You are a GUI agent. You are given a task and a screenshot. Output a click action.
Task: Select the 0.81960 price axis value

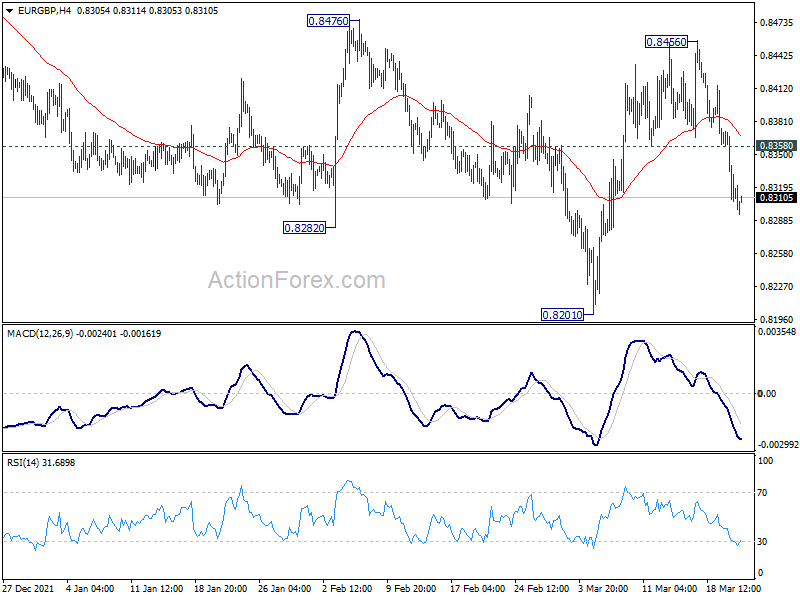point(777,319)
